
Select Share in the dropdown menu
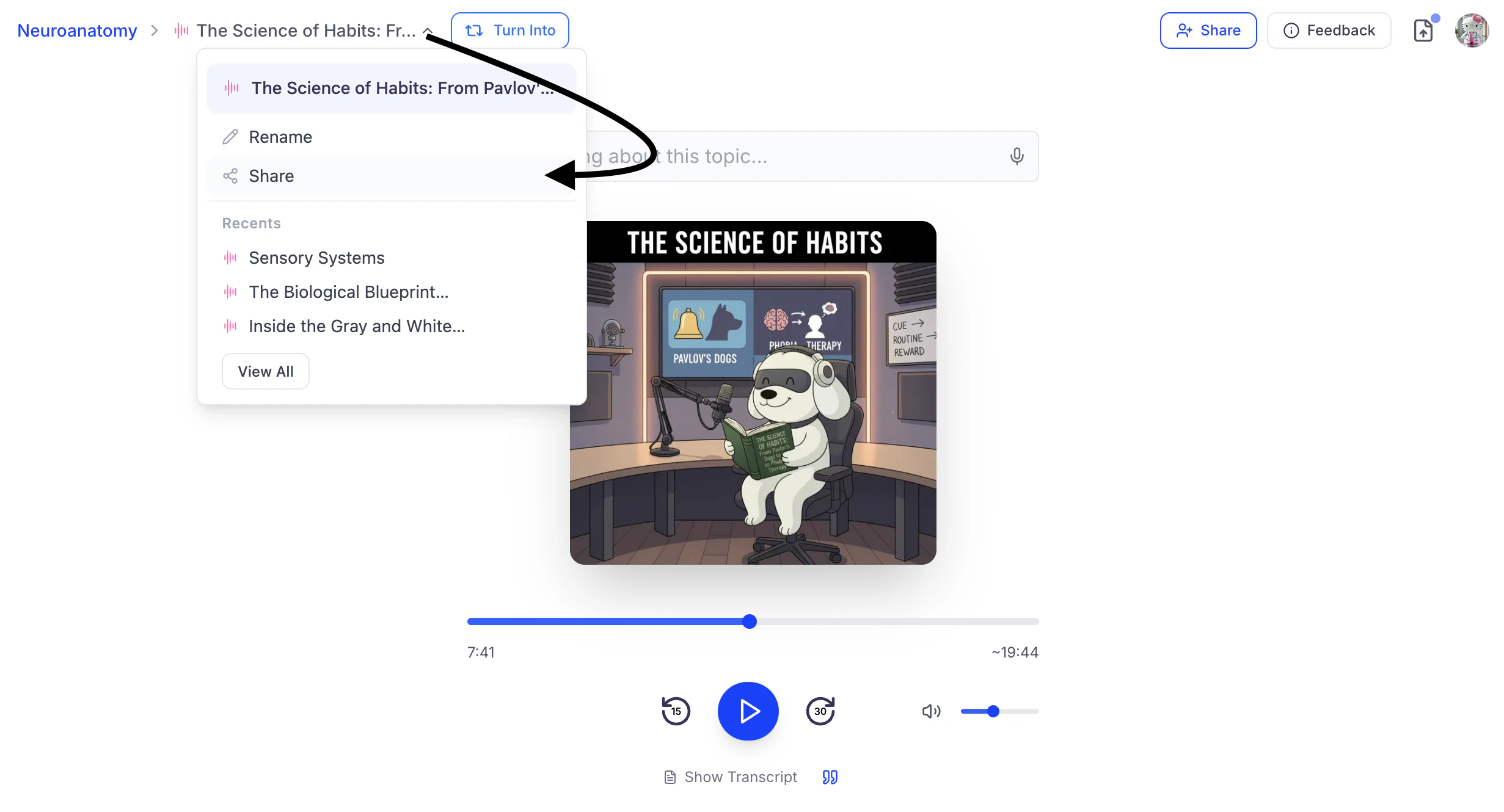pos(271,176)
